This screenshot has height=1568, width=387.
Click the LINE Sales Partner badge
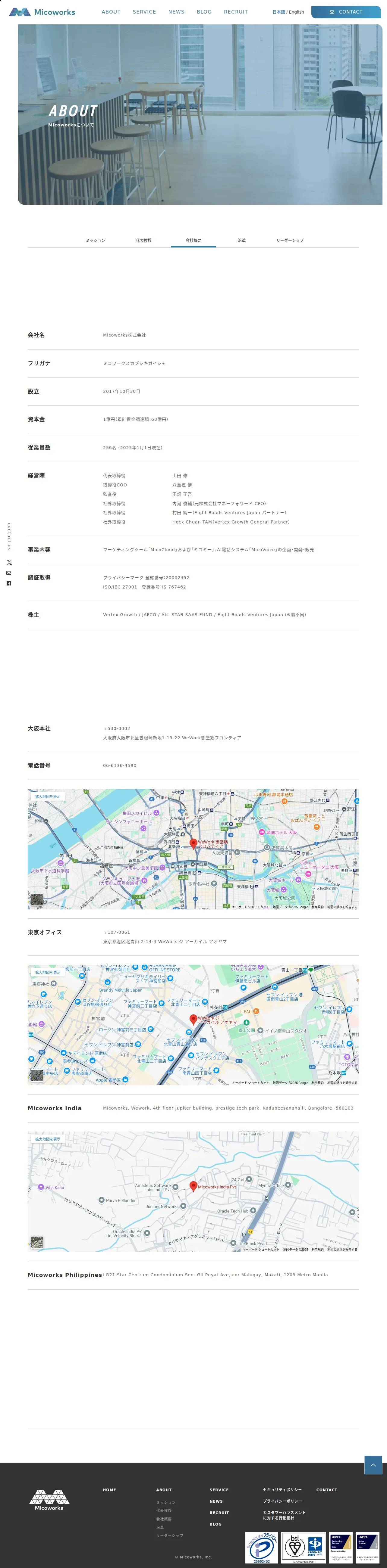coord(367,1547)
